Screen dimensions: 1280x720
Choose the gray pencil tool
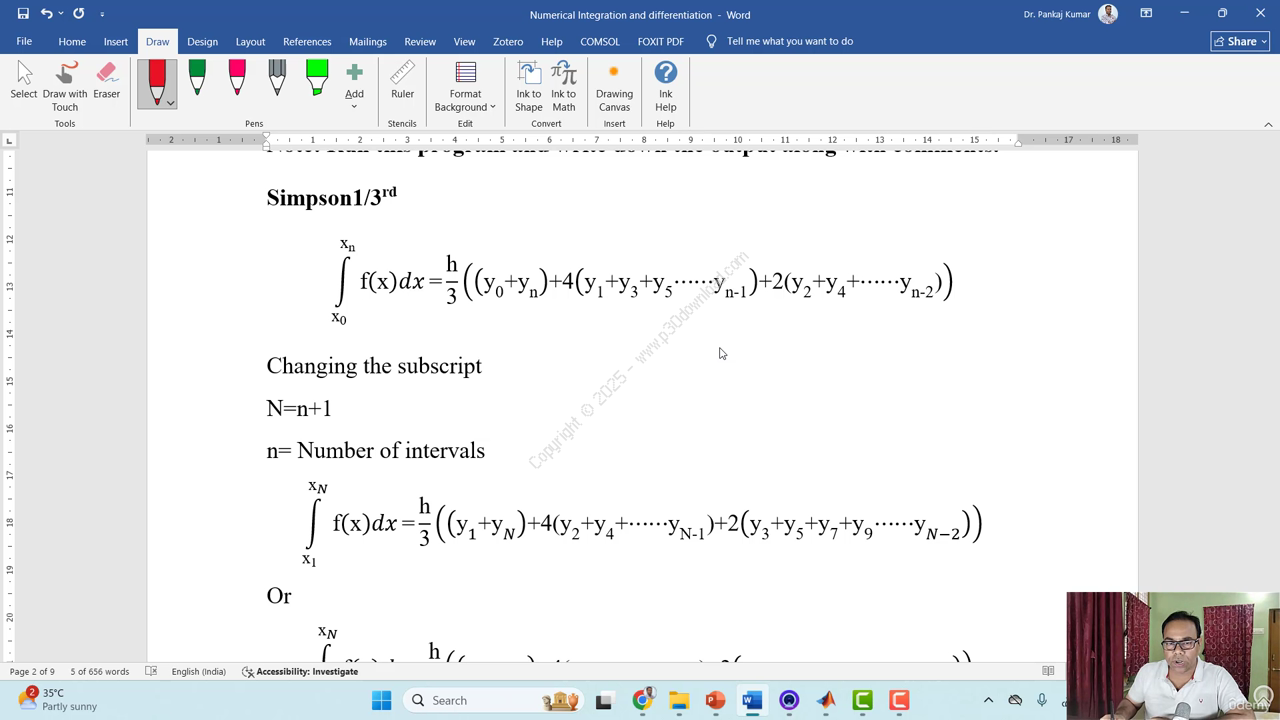pyautogui.click(x=277, y=78)
